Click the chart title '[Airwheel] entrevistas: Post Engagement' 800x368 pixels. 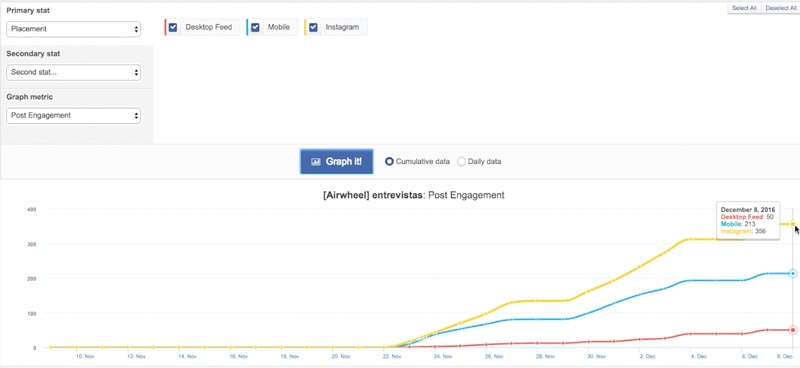pyautogui.click(x=414, y=195)
